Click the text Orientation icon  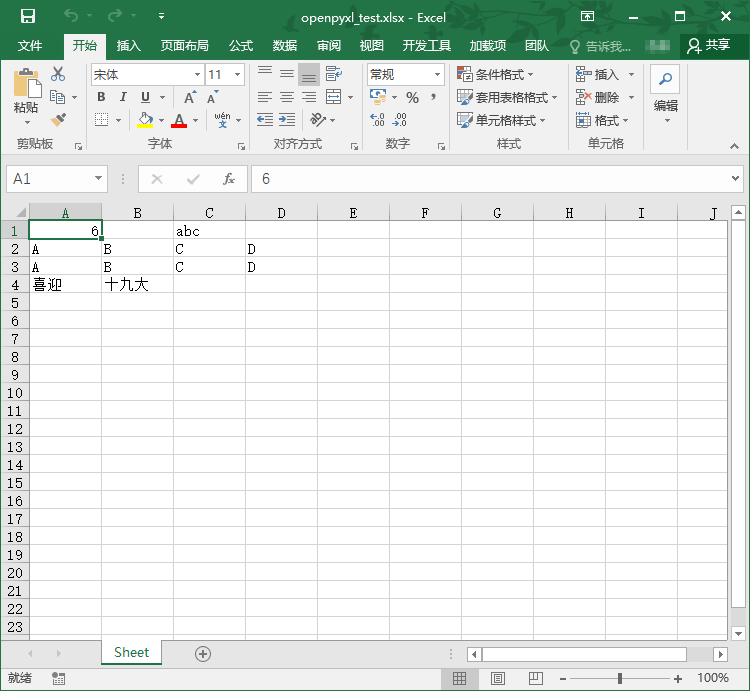click(x=318, y=119)
